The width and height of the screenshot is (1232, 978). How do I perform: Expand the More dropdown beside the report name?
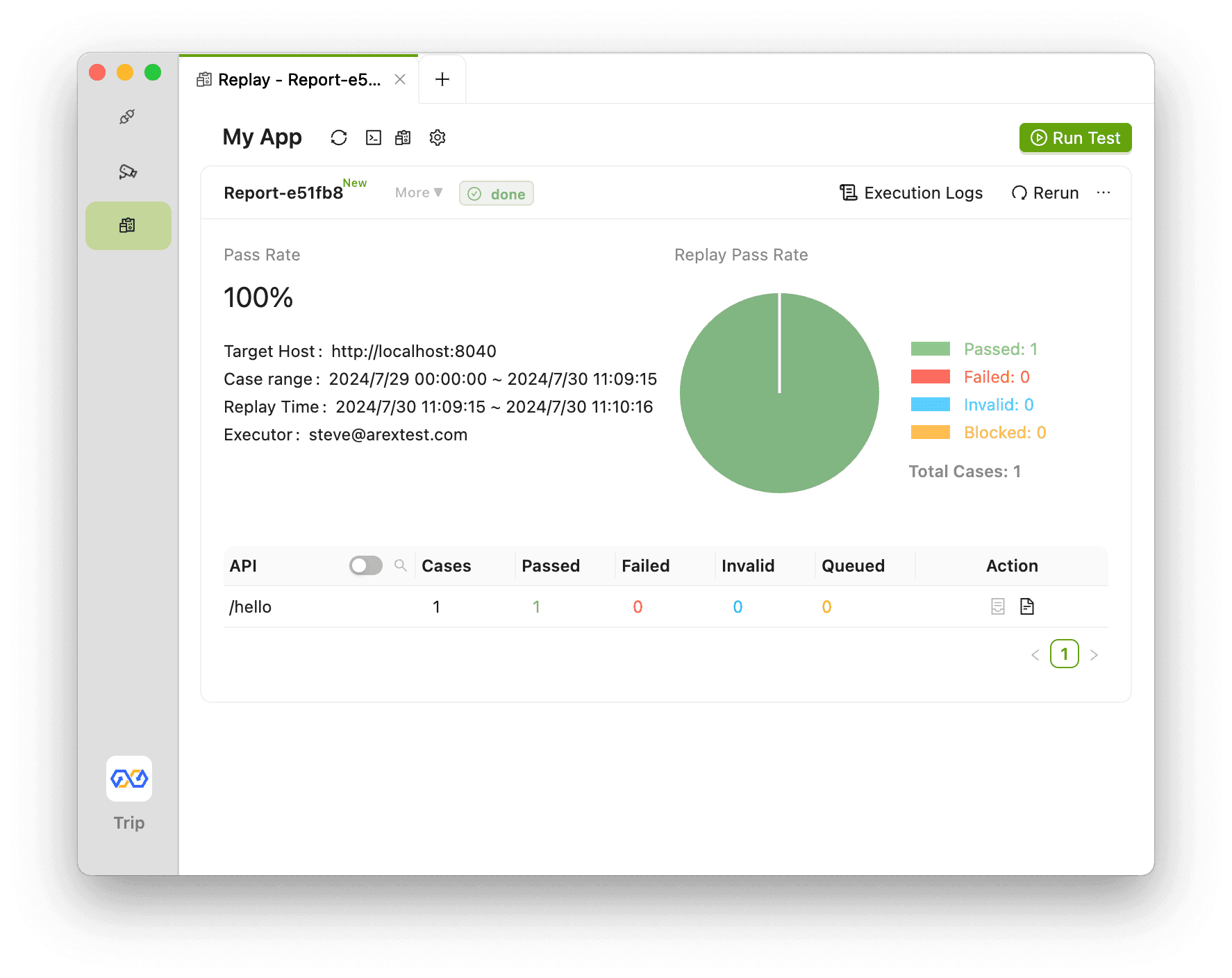(x=418, y=193)
